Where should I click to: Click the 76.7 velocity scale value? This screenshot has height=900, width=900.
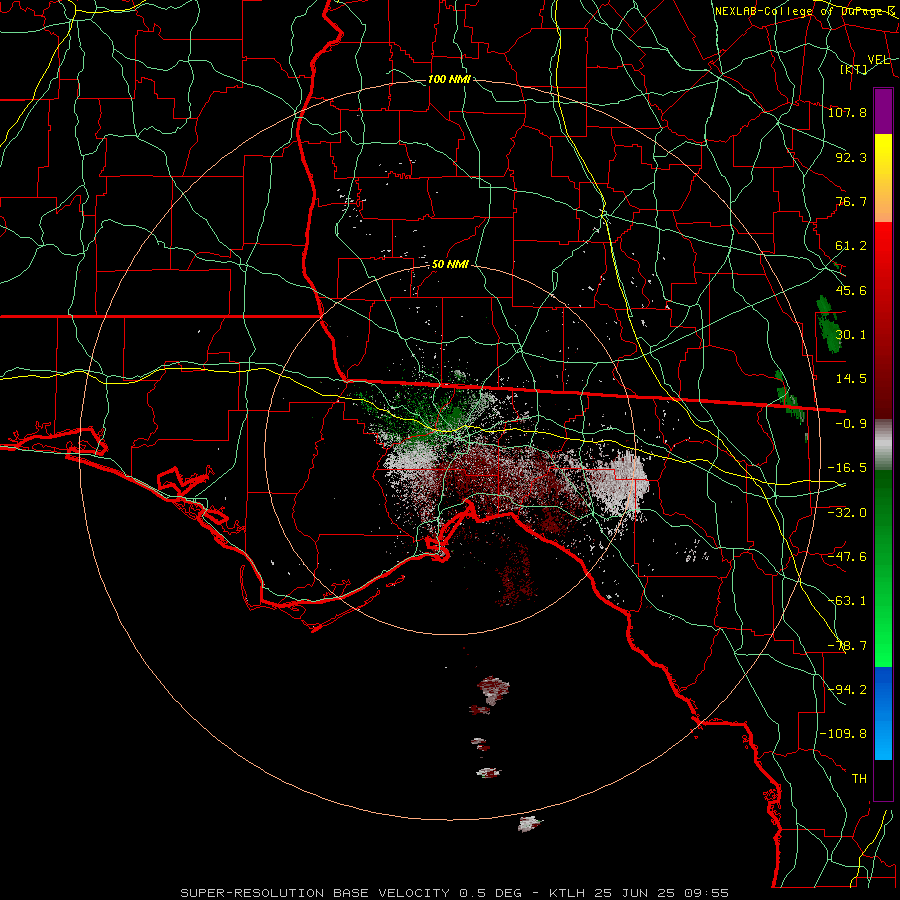coord(851,201)
